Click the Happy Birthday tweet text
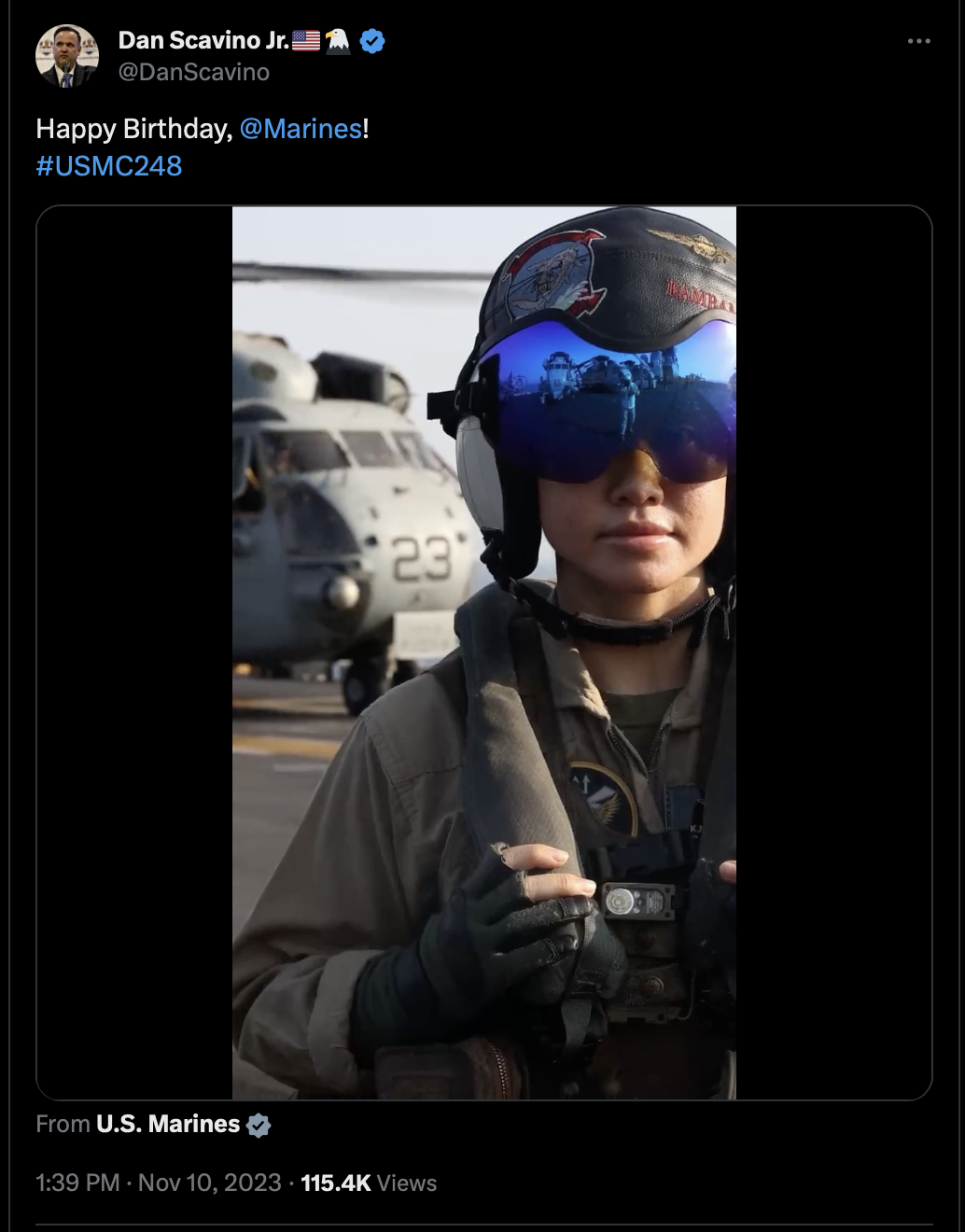 tap(133, 129)
